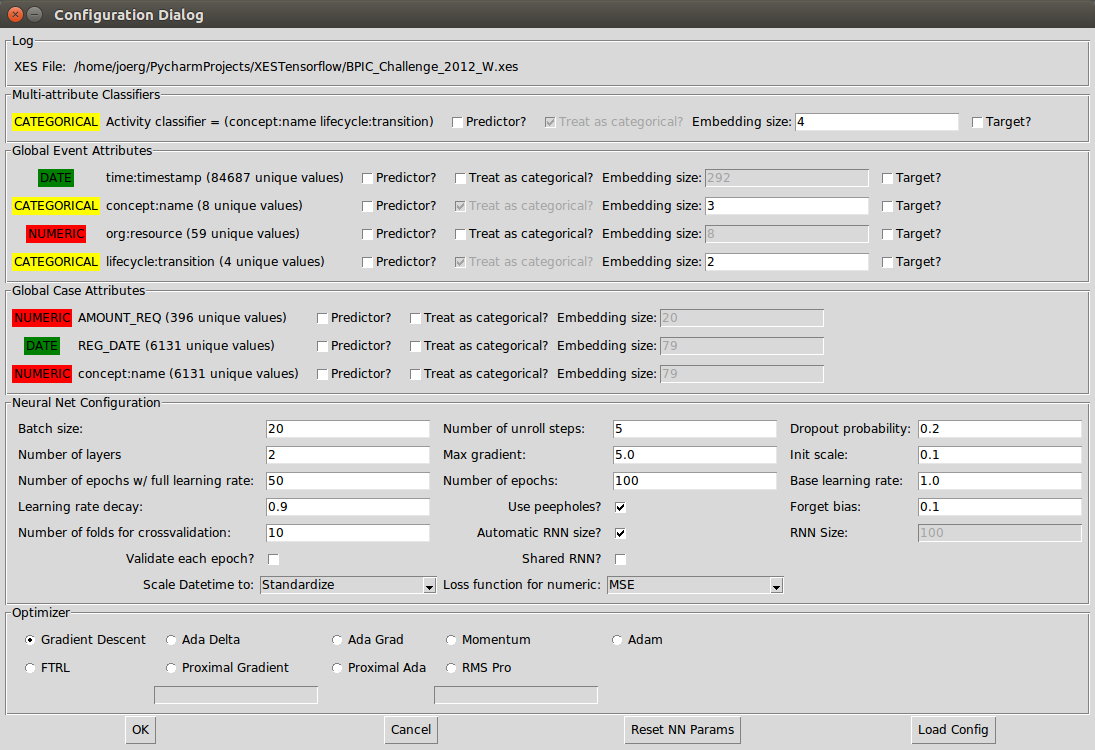The image size is (1095, 750).
Task: Click Load Config button
Action: (x=953, y=730)
